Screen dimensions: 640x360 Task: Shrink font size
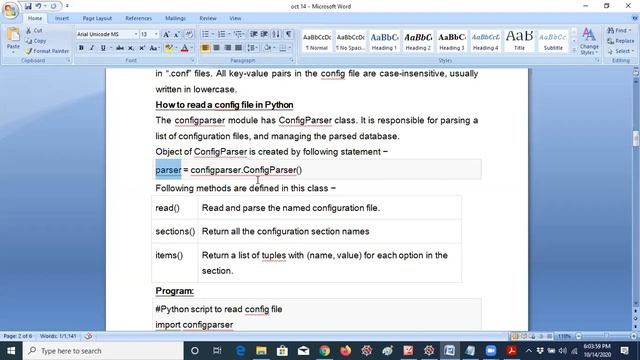point(177,35)
